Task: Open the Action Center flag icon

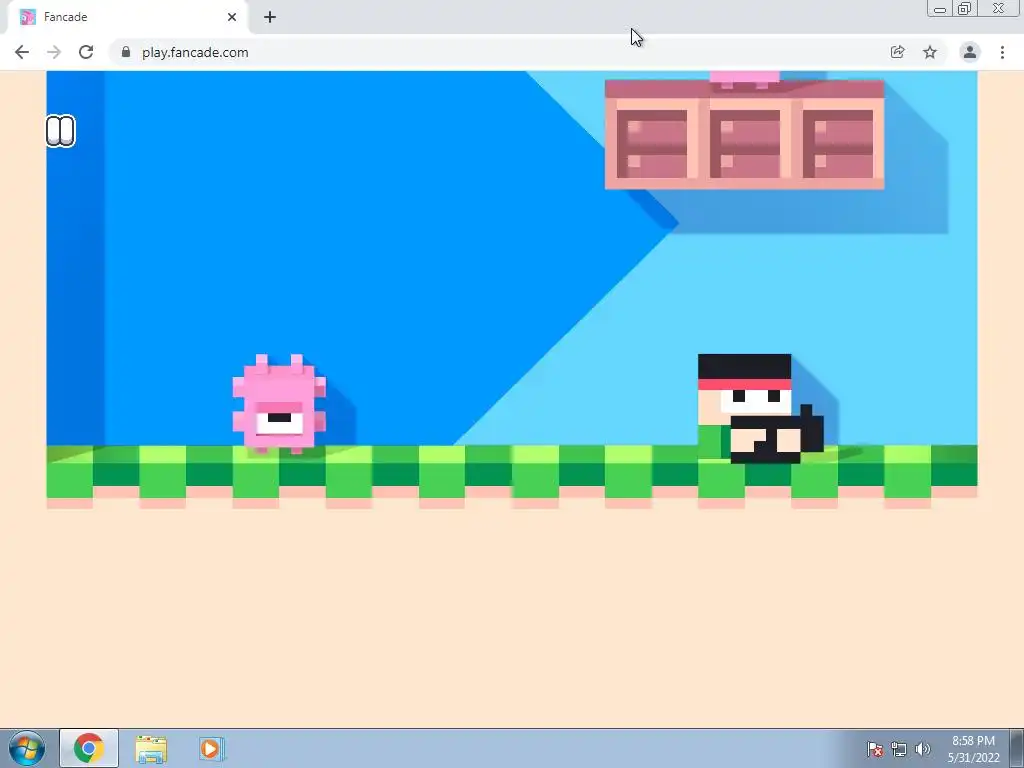Action: pyautogui.click(x=874, y=749)
